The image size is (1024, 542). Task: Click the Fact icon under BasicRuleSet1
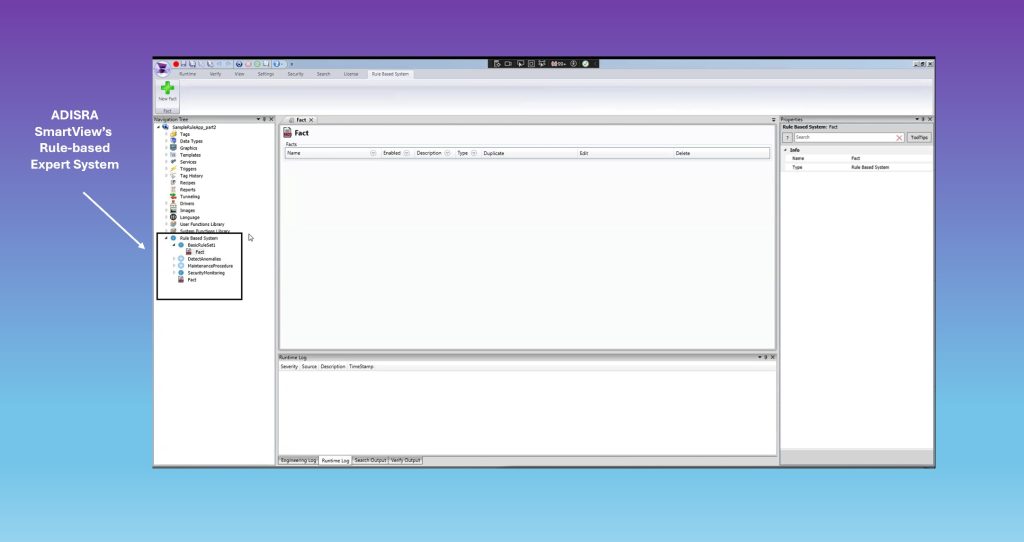(189, 252)
